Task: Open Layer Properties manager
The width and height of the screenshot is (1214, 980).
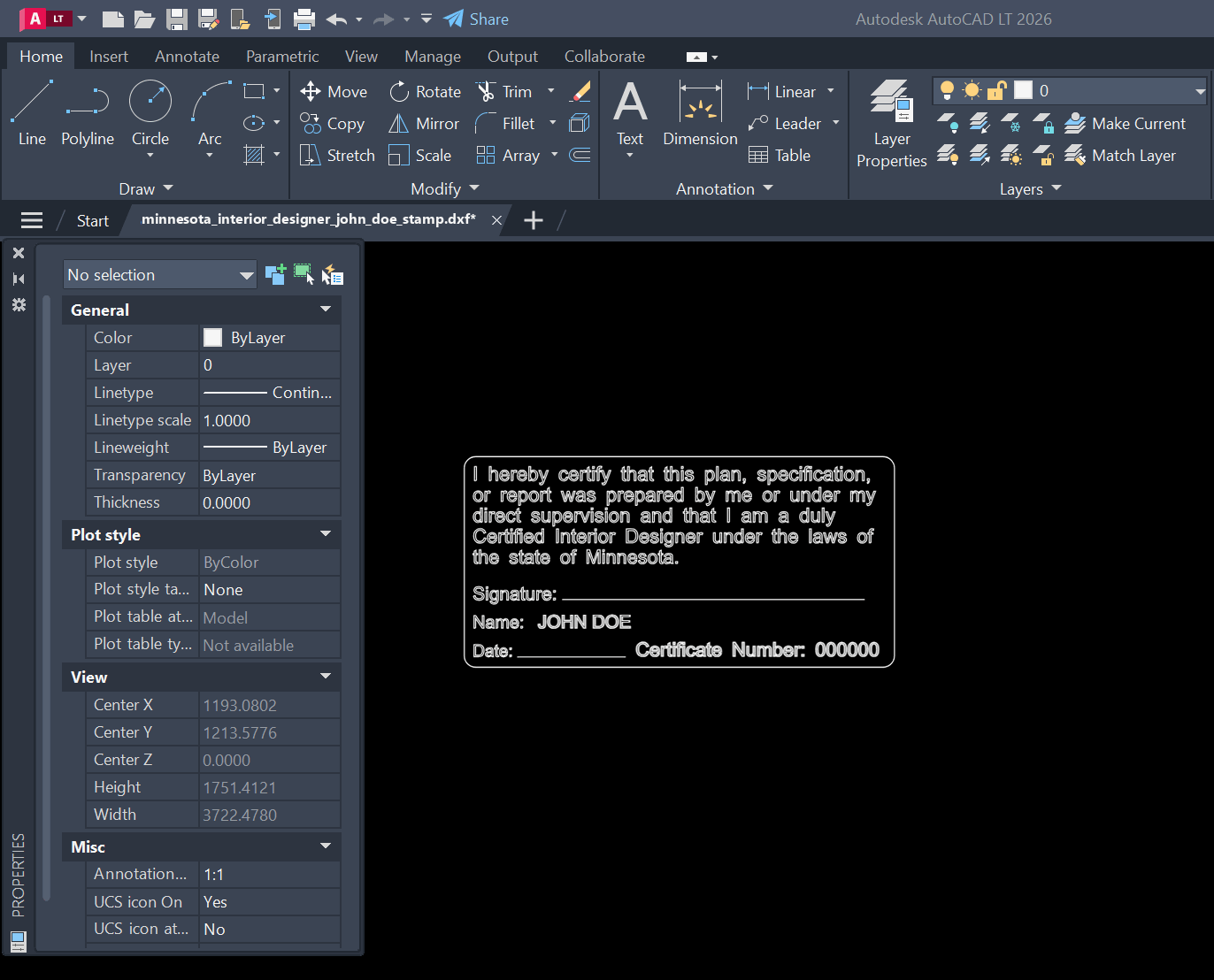Action: (891, 124)
